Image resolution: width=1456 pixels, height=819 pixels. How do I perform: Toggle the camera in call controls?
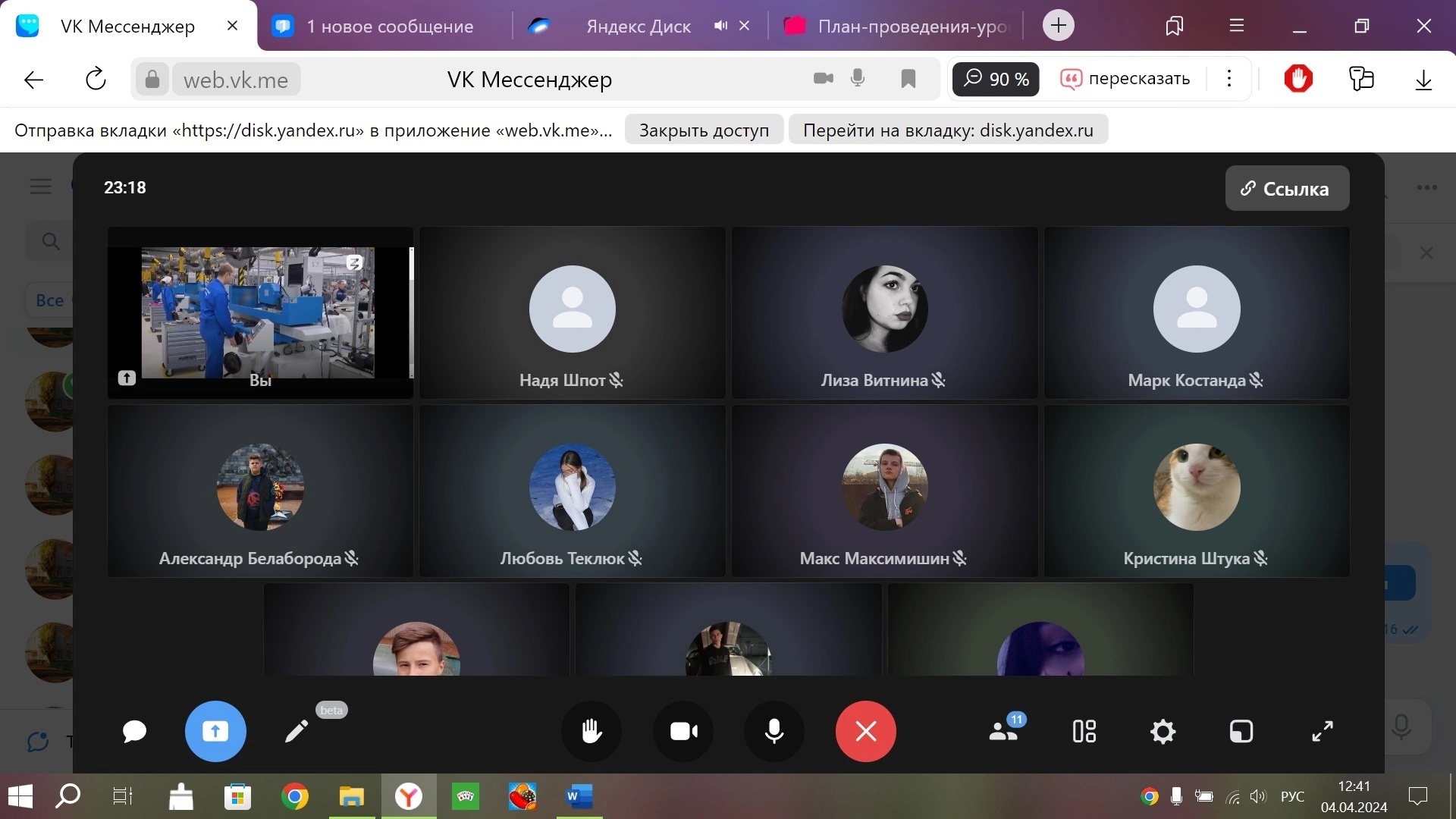(x=683, y=731)
